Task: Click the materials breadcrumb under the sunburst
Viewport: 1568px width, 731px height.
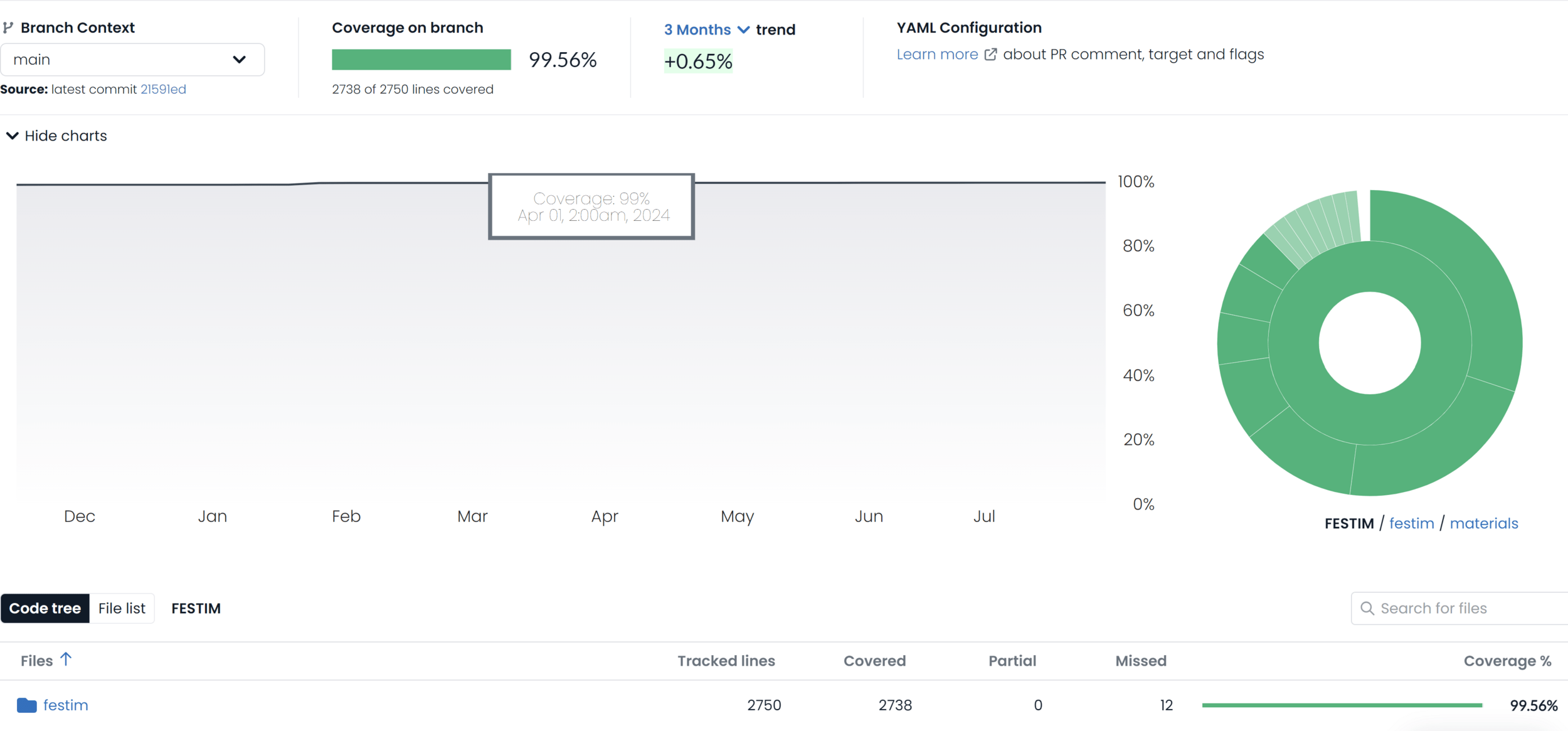Action: [1483, 523]
